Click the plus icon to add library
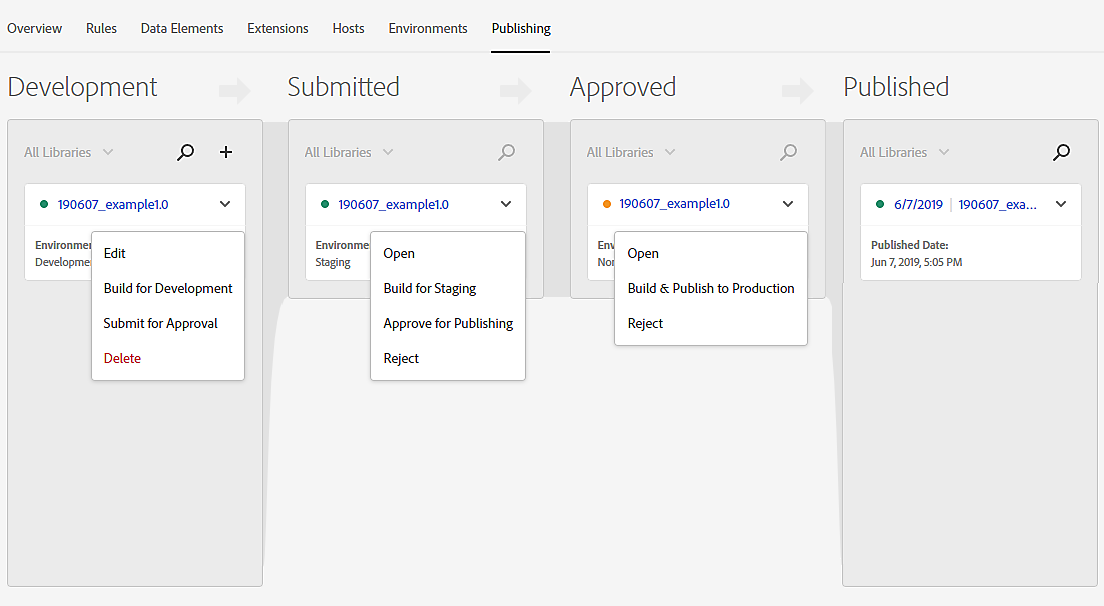Viewport: 1104px width, 606px height. click(226, 152)
